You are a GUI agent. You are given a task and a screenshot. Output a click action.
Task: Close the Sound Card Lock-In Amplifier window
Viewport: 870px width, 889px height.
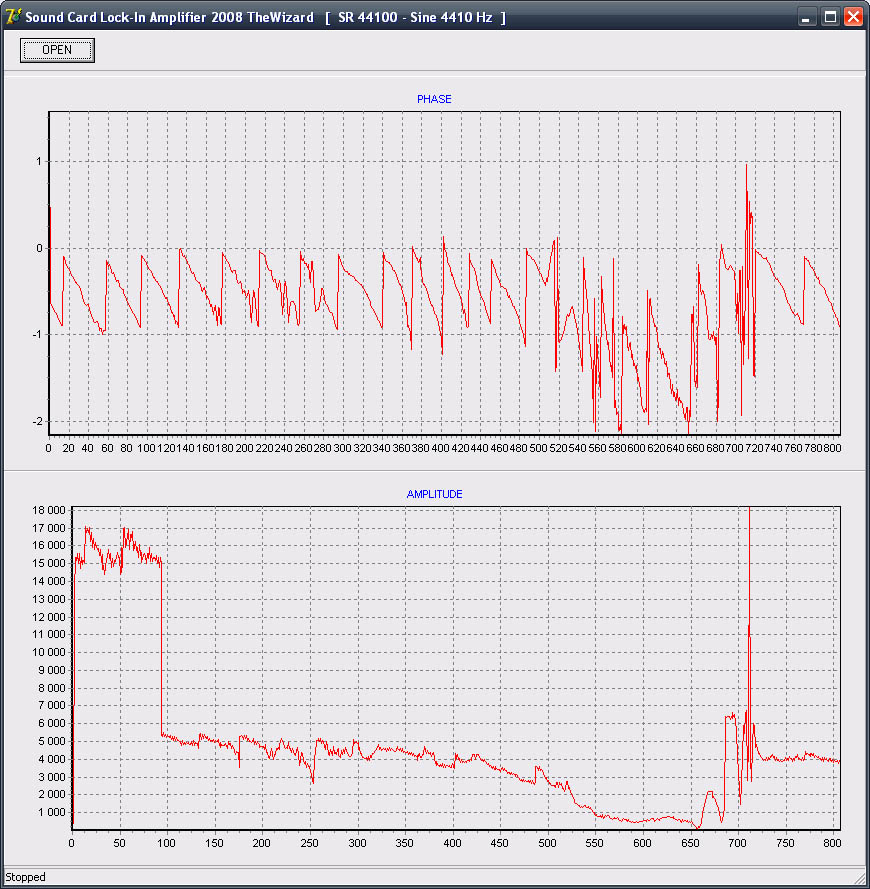click(852, 17)
